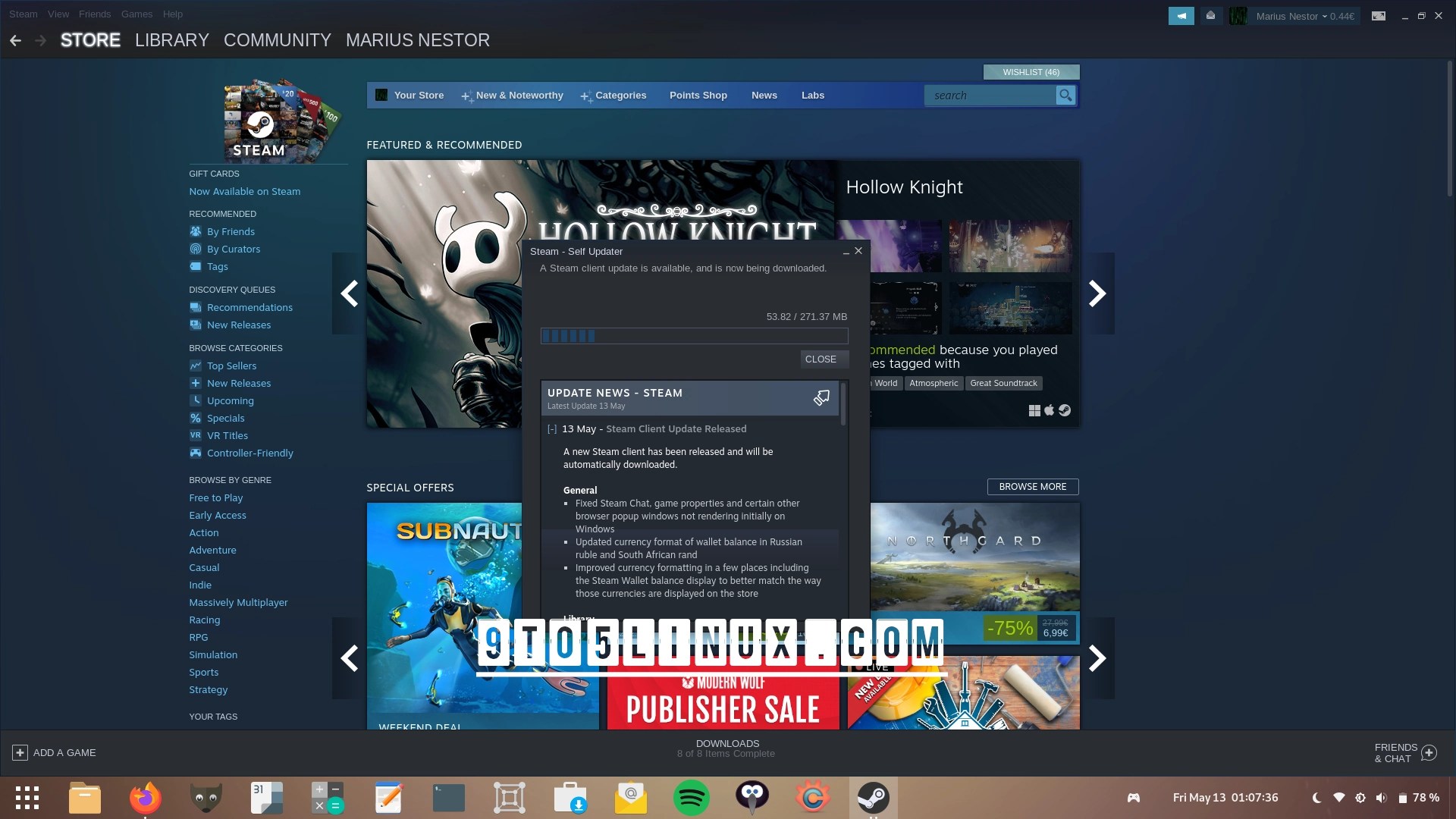1456x819 pixels.
Task: Click CLOSE in the Self Updater dialog
Action: (x=824, y=359)
